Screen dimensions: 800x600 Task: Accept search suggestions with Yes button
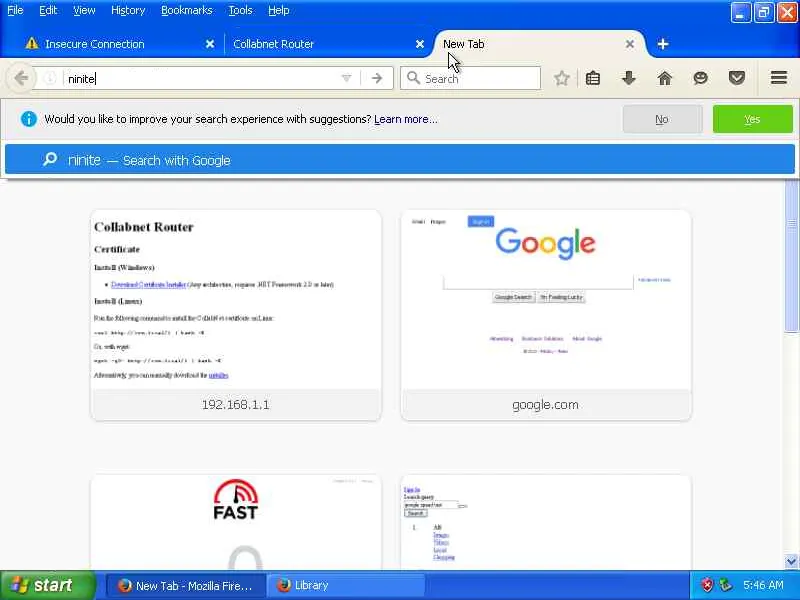(752, 119)
